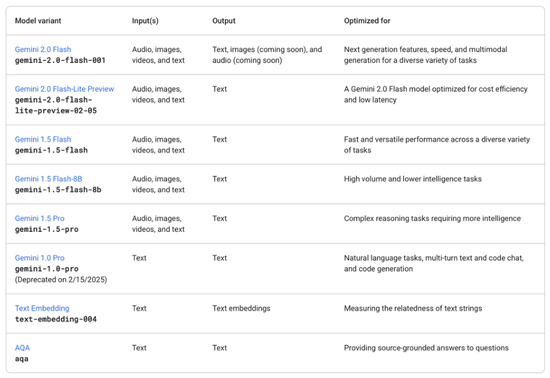Follow the Text Embedding link
Image resolution: width=550 pixels, height=378 pixels.
(42, 309)
